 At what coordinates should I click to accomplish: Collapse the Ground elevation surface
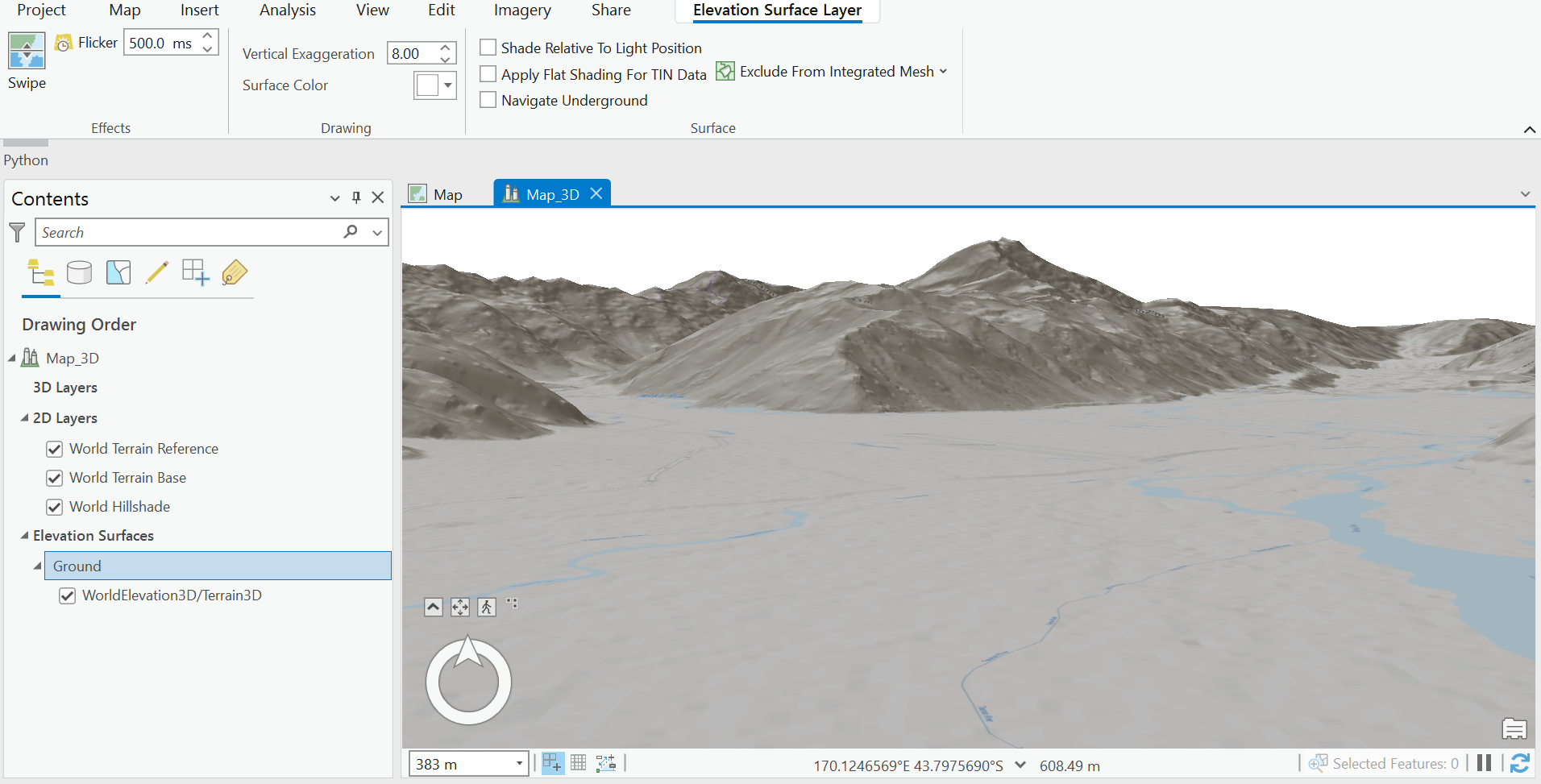[36, 566]
